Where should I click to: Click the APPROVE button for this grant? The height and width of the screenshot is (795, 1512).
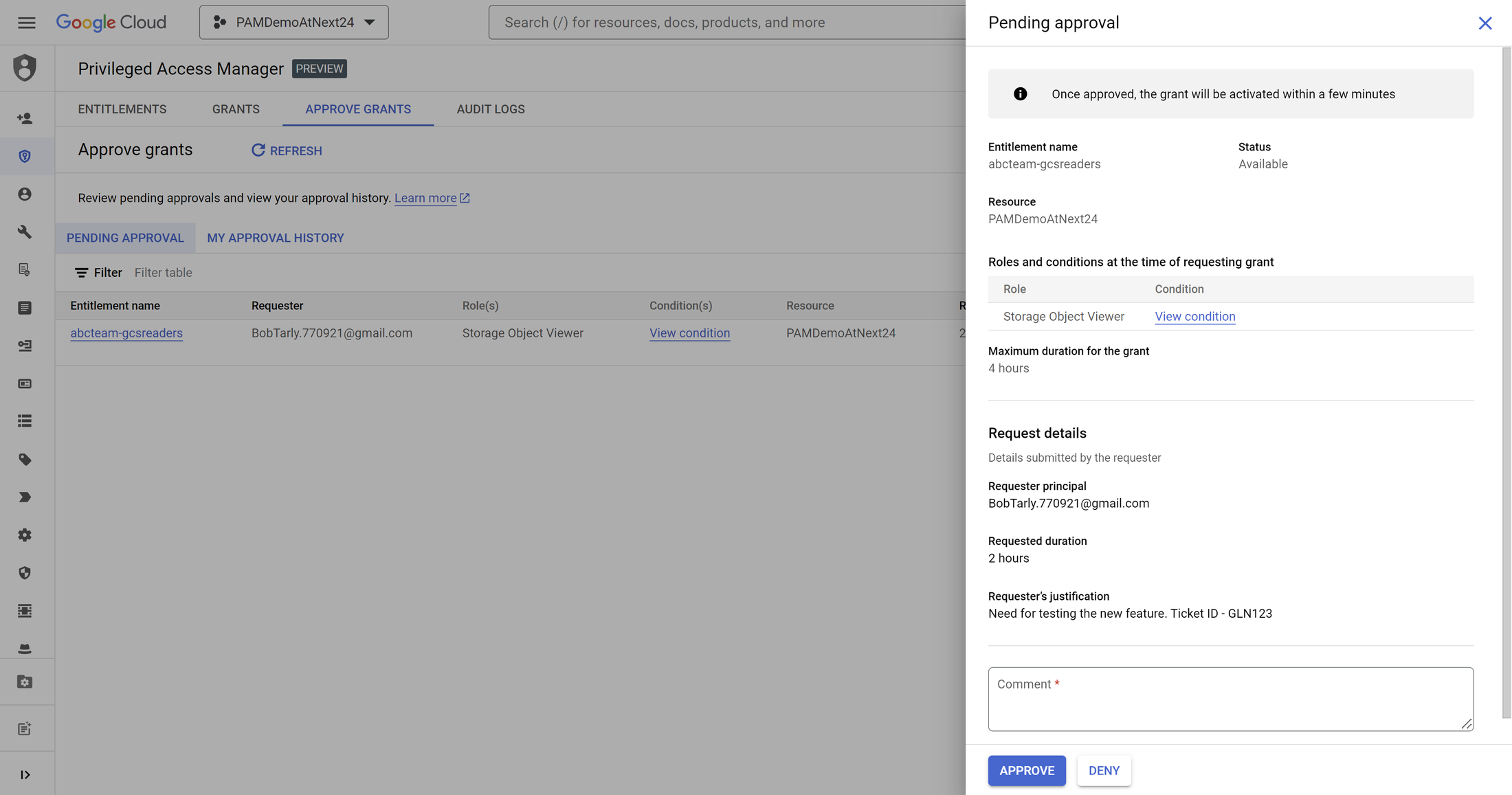point(1027,770)
